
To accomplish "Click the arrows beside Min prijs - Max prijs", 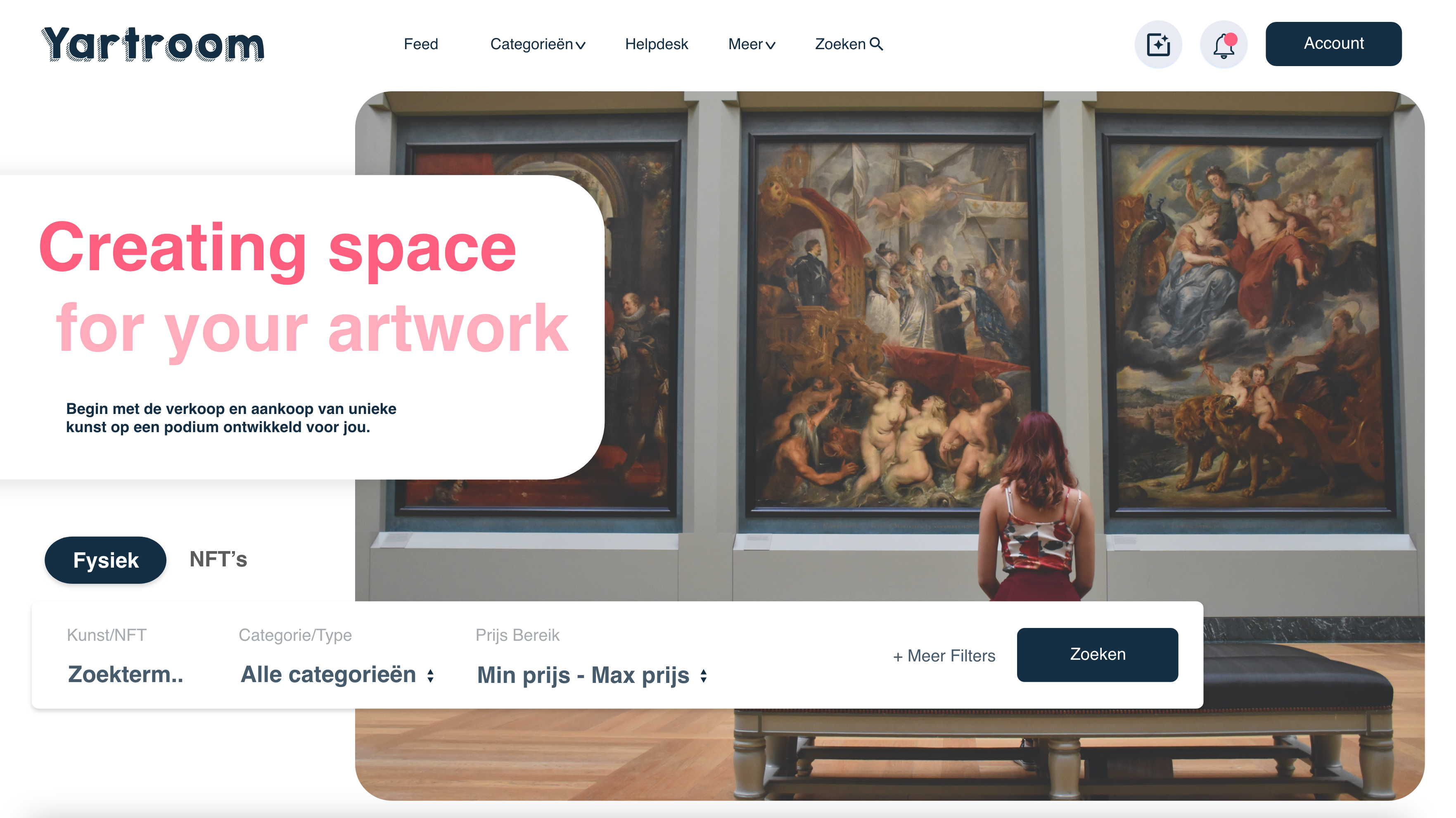I will click(x=704, y=675).
